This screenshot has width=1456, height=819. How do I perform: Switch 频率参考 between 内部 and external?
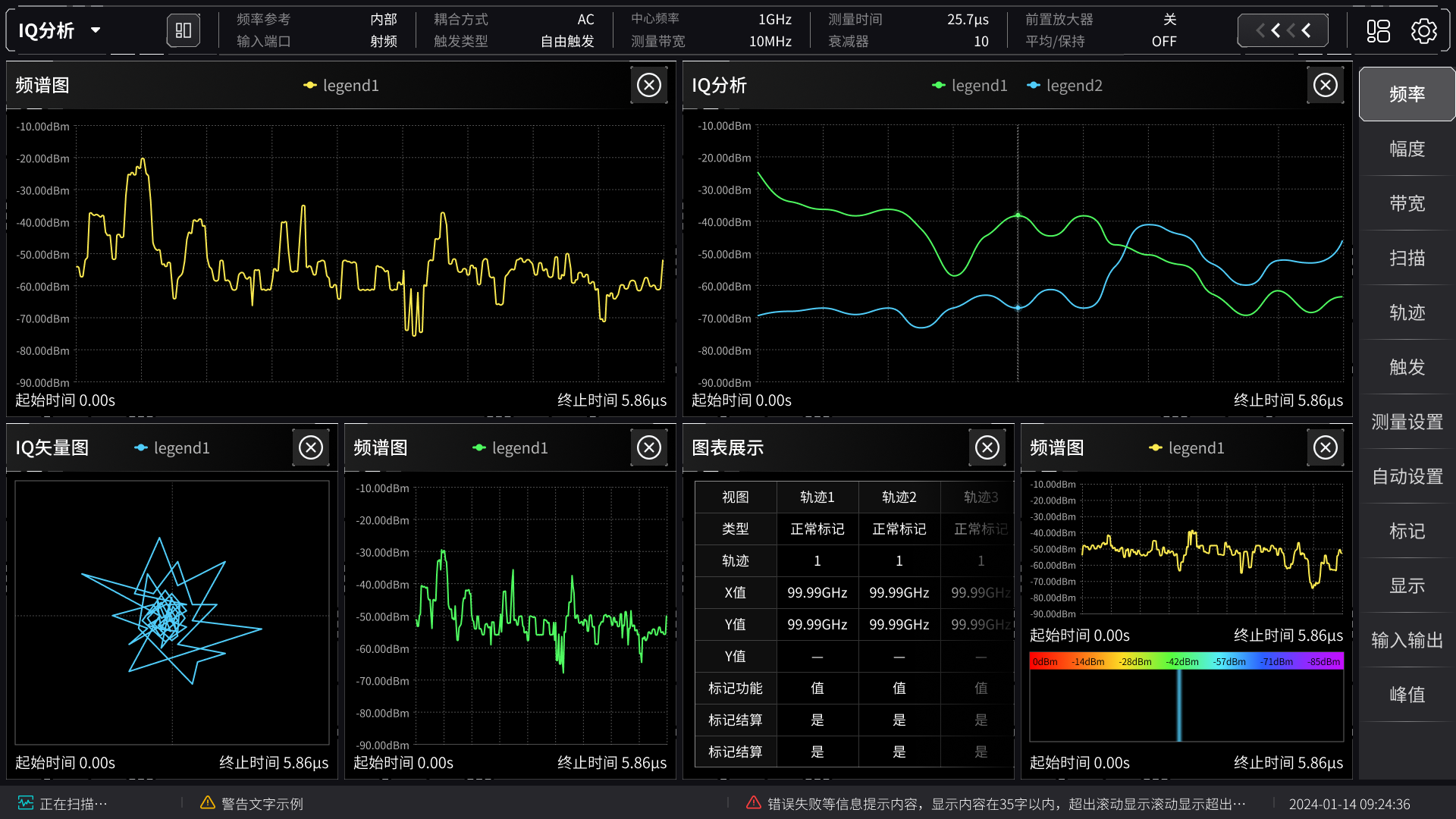[x=383, y=19]
